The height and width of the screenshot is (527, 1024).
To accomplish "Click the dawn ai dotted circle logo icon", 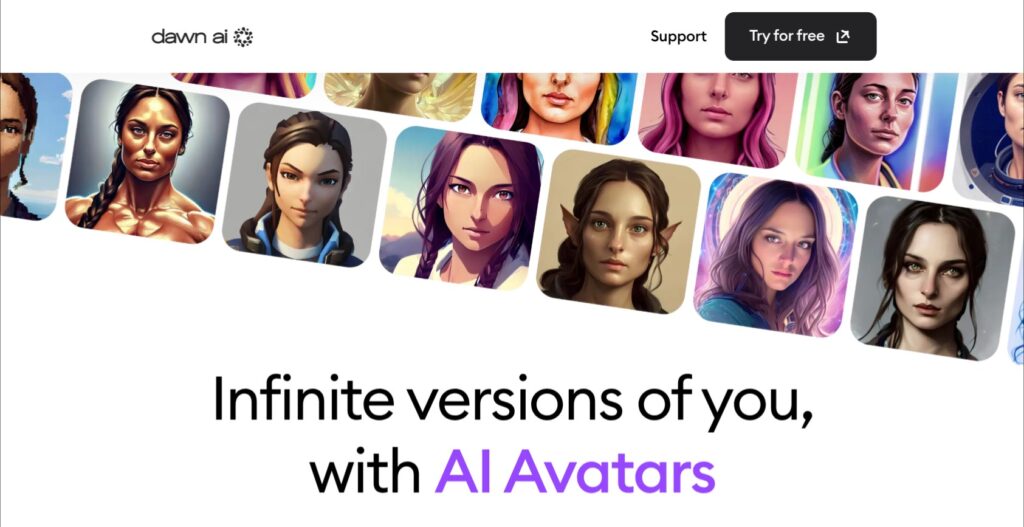I will pyautogui.click(x=243, y=37).
